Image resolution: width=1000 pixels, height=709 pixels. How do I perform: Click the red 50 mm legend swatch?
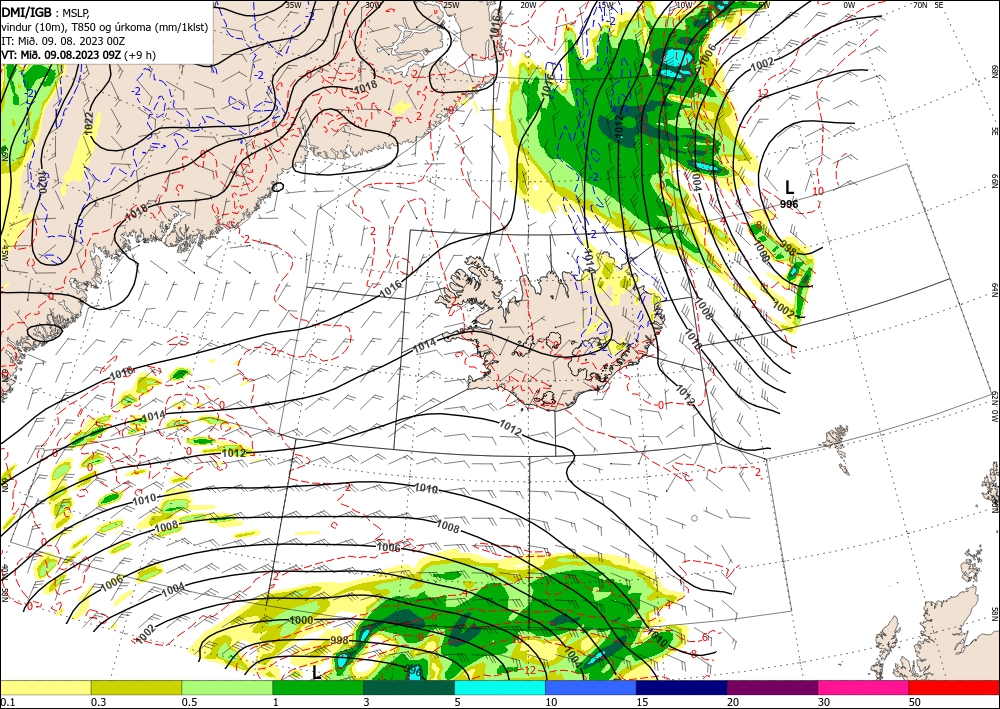tap(954, 687)
